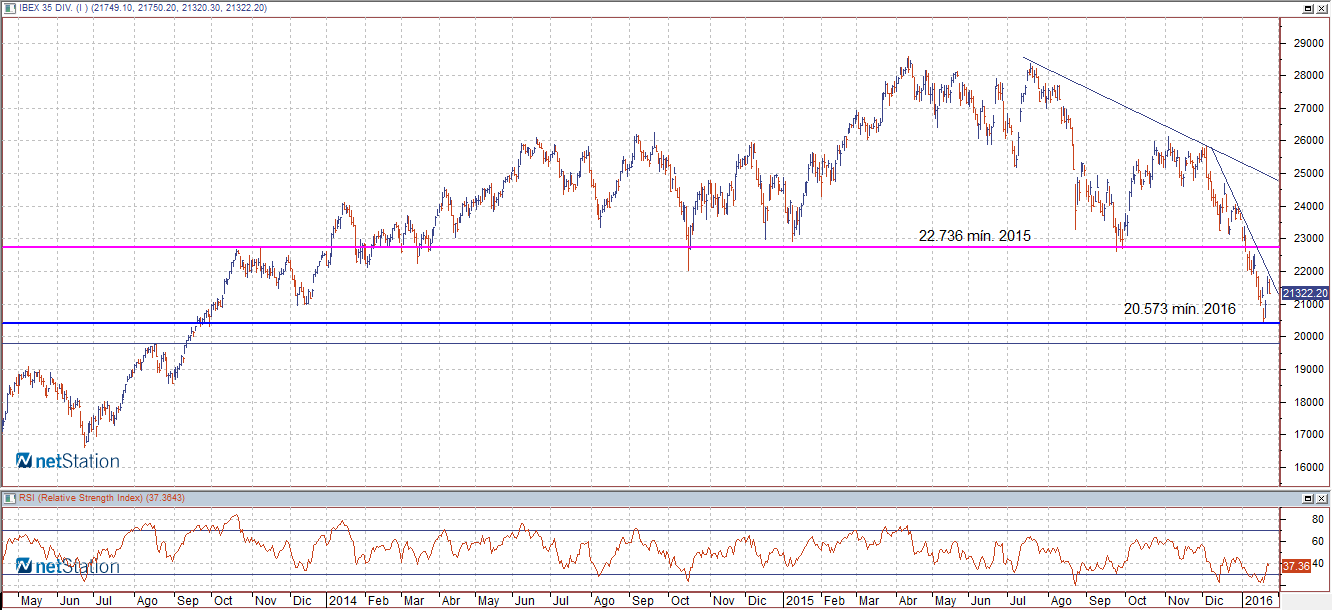
Task: Click the RSI current value tag 37.36
Action: click(1295, 566)
